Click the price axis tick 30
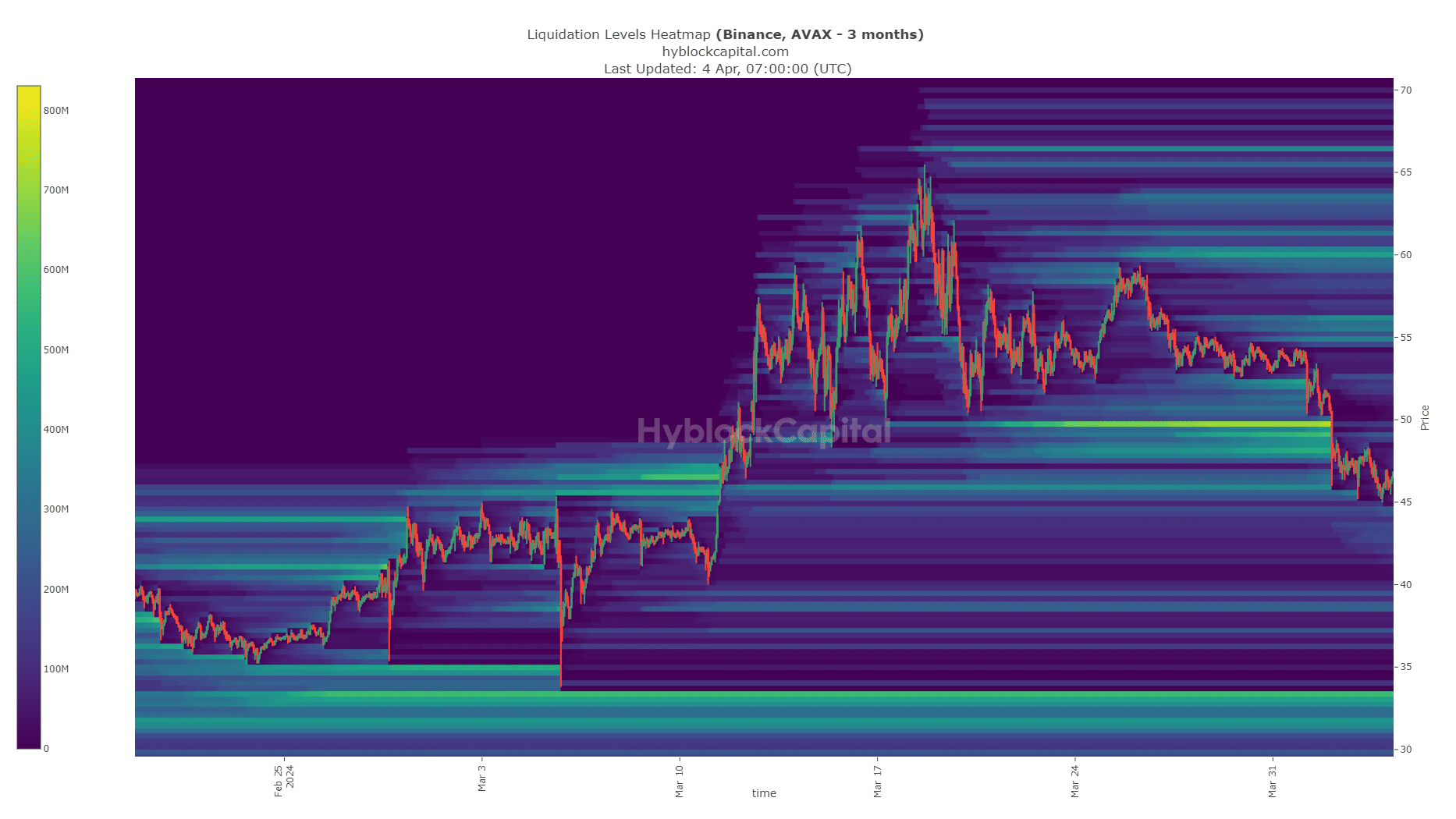This screenshot has height=819, width=1456. tap(1405, 750)
